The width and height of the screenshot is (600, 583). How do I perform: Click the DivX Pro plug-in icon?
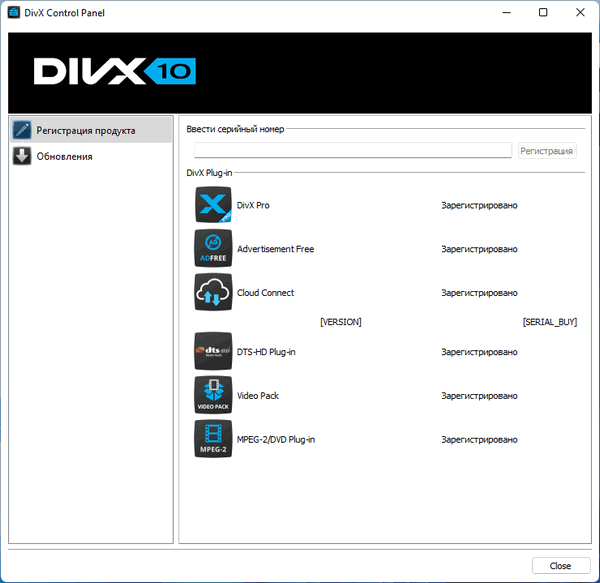(213, 205)
